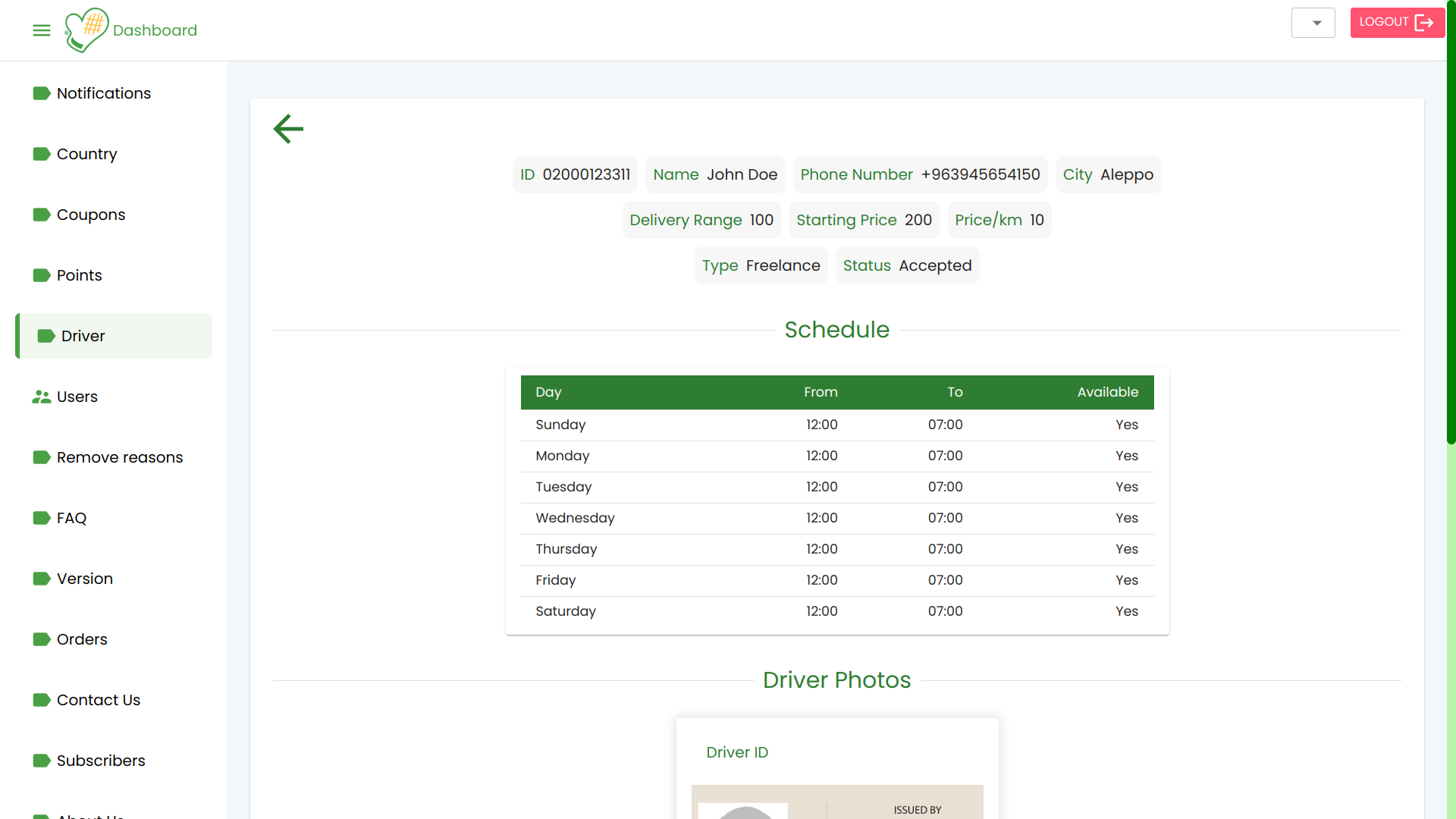Click the Driver tag icon
This screenshot has width=1456, height=819.
(46, 336)
